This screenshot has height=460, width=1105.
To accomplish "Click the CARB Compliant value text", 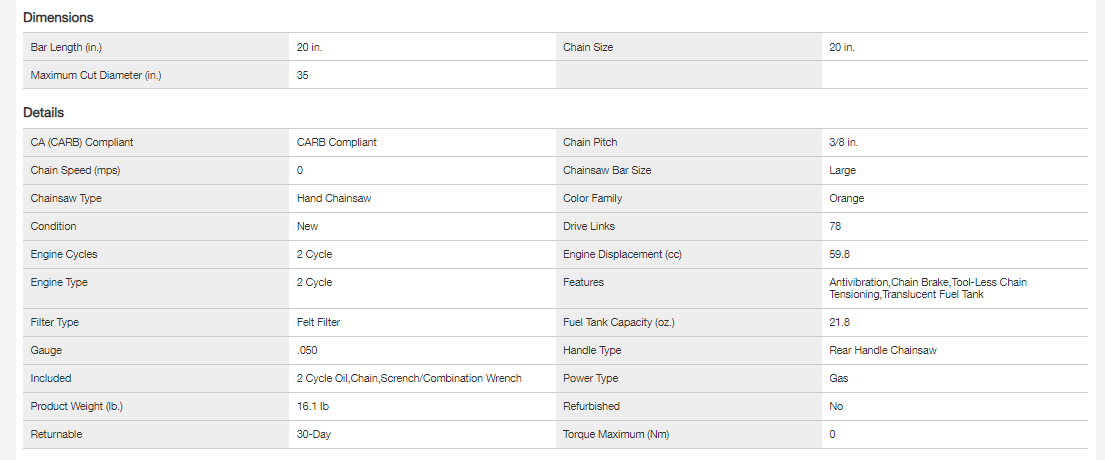I will [x=337, y=142].
